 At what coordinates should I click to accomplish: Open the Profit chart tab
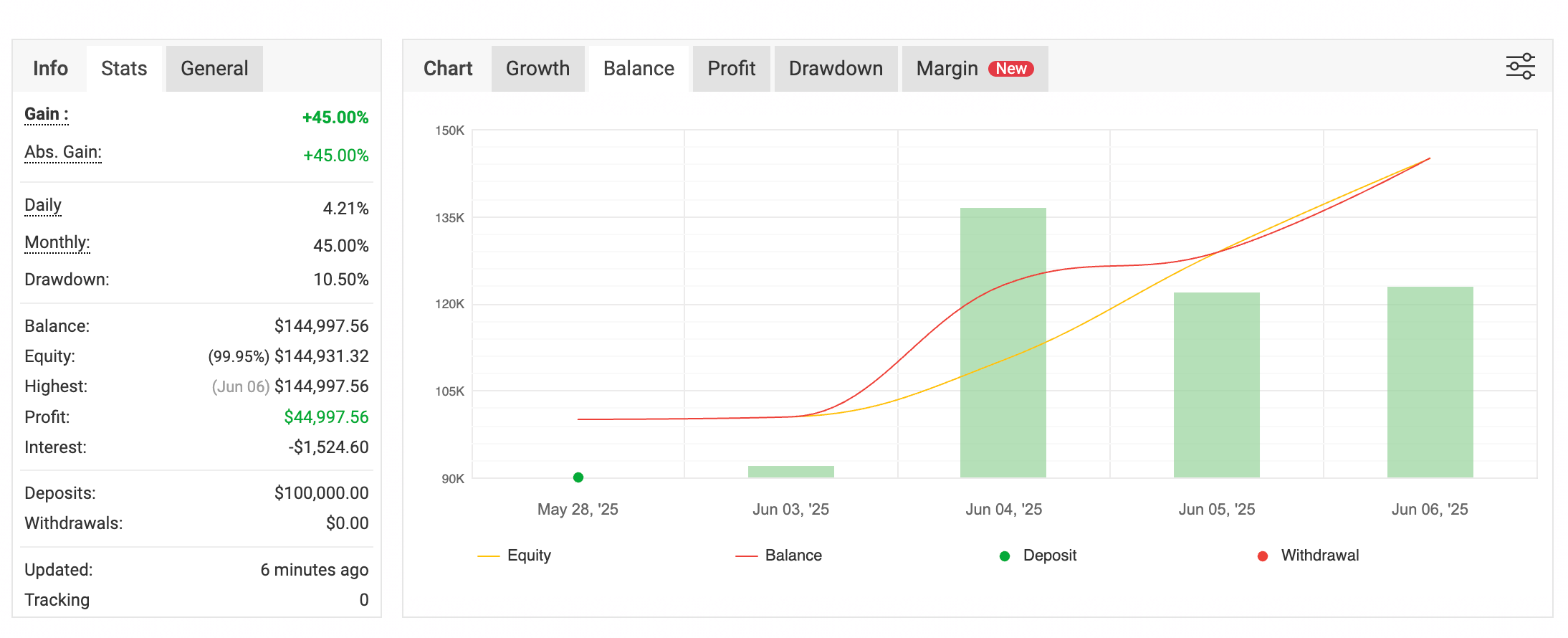[731, 69]
